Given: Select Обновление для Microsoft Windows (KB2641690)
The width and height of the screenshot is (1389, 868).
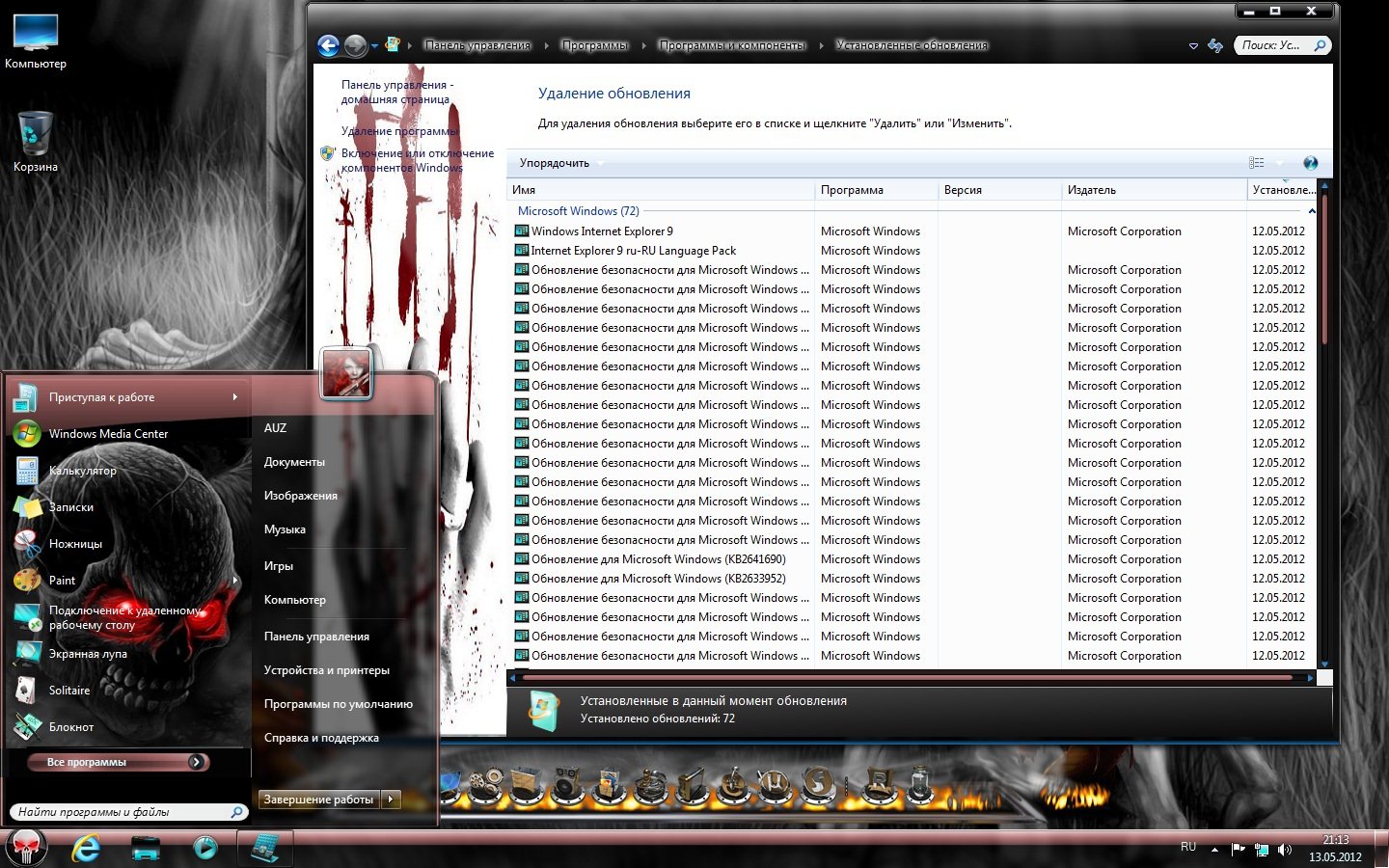Looking at the screenshot, I should (912, 559).
